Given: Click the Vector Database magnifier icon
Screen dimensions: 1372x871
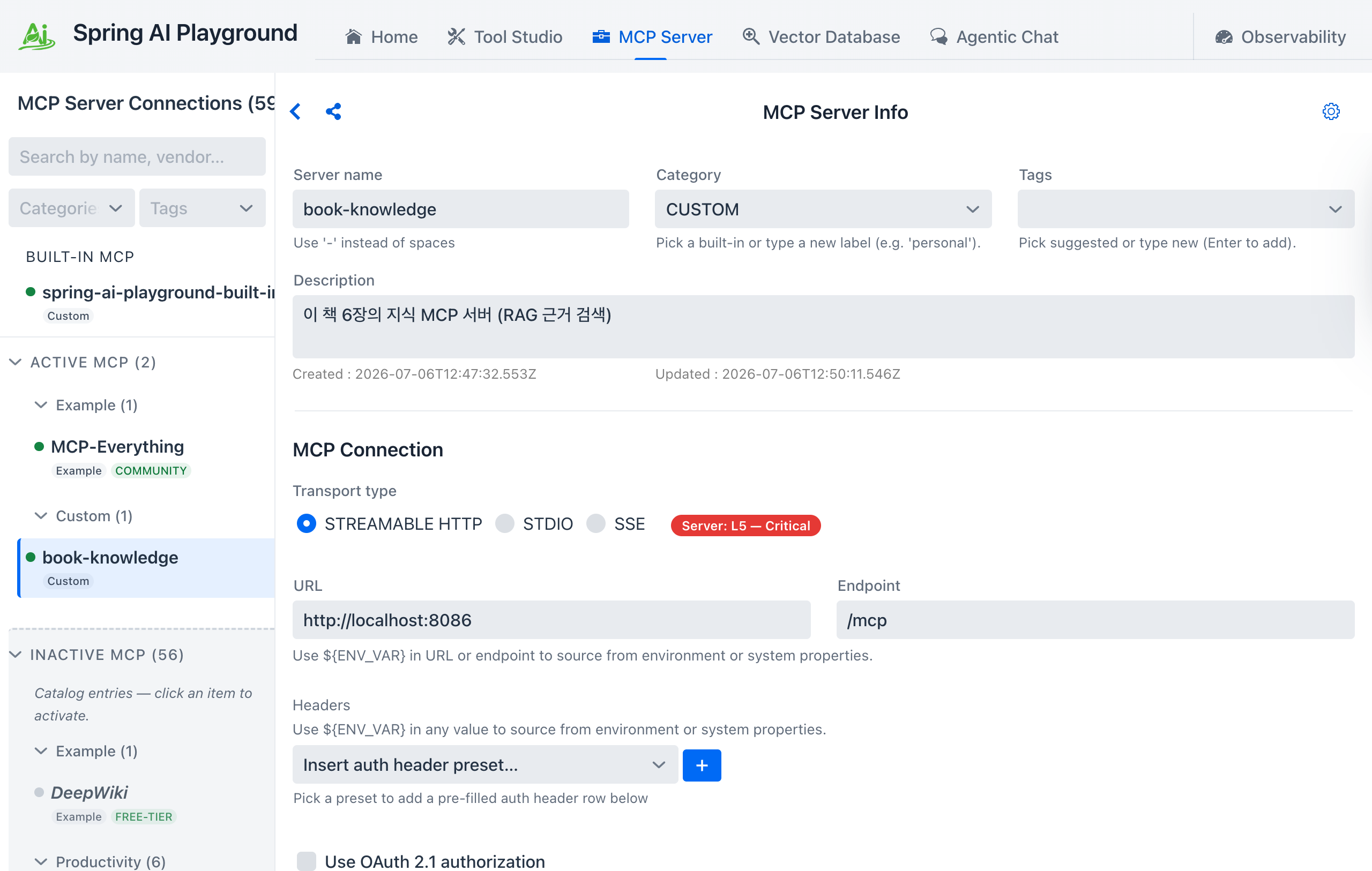Looking at the screenshot, I should pos(750,36).
